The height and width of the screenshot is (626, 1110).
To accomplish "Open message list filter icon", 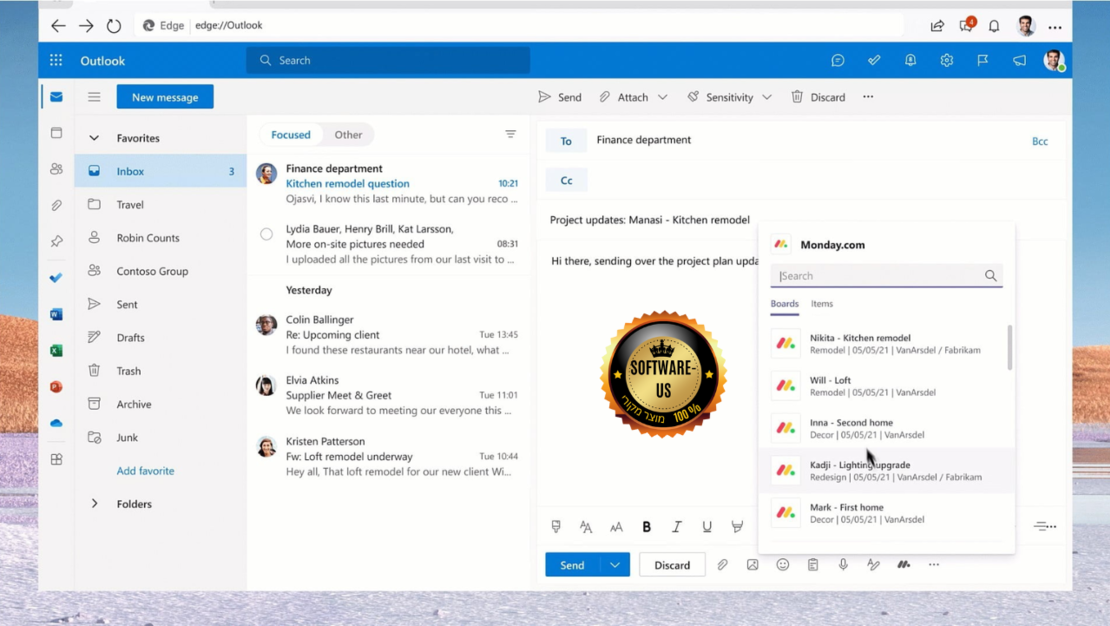I will pos(510,134).
